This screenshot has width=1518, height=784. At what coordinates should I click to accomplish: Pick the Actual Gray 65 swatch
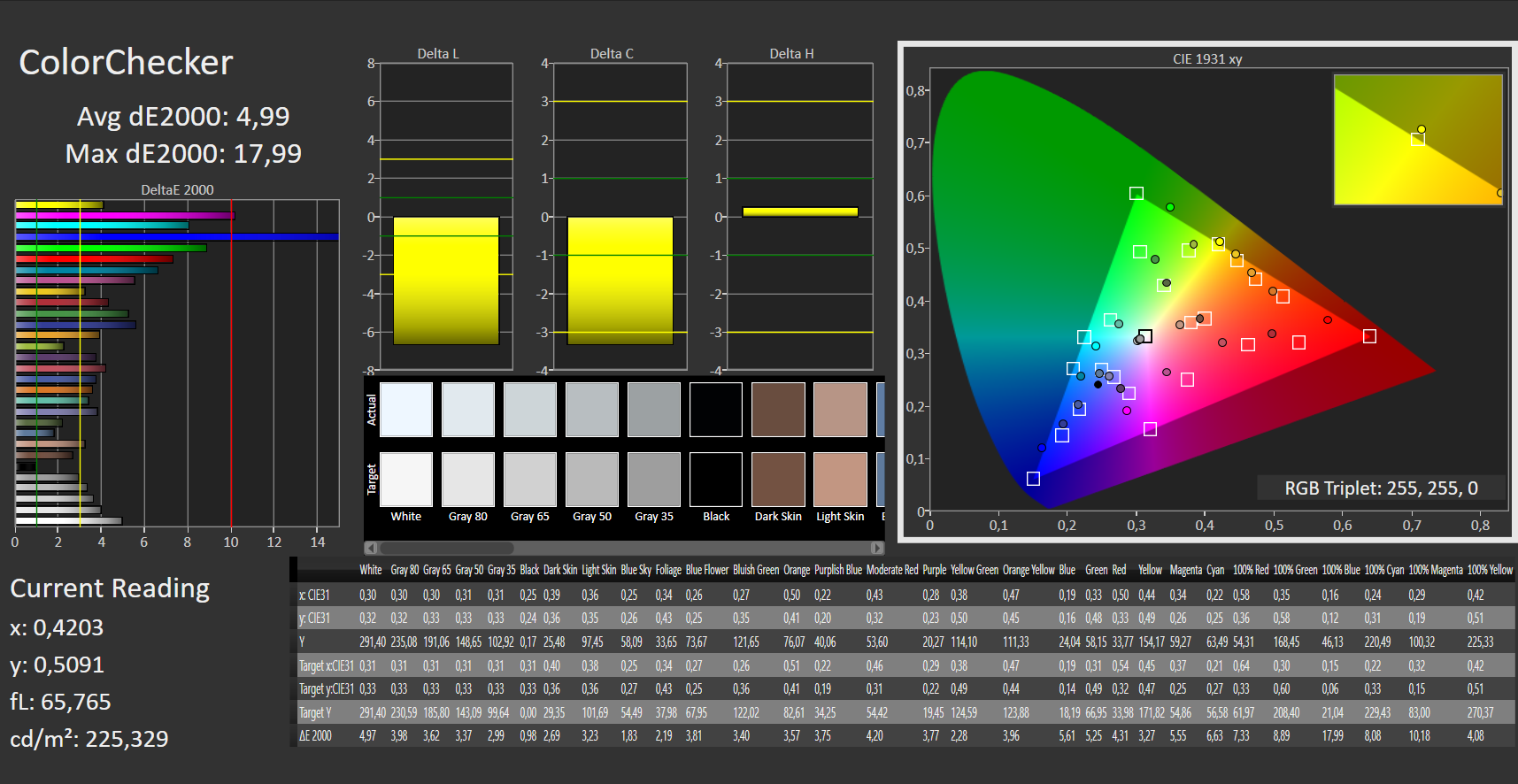coord(530,410)
